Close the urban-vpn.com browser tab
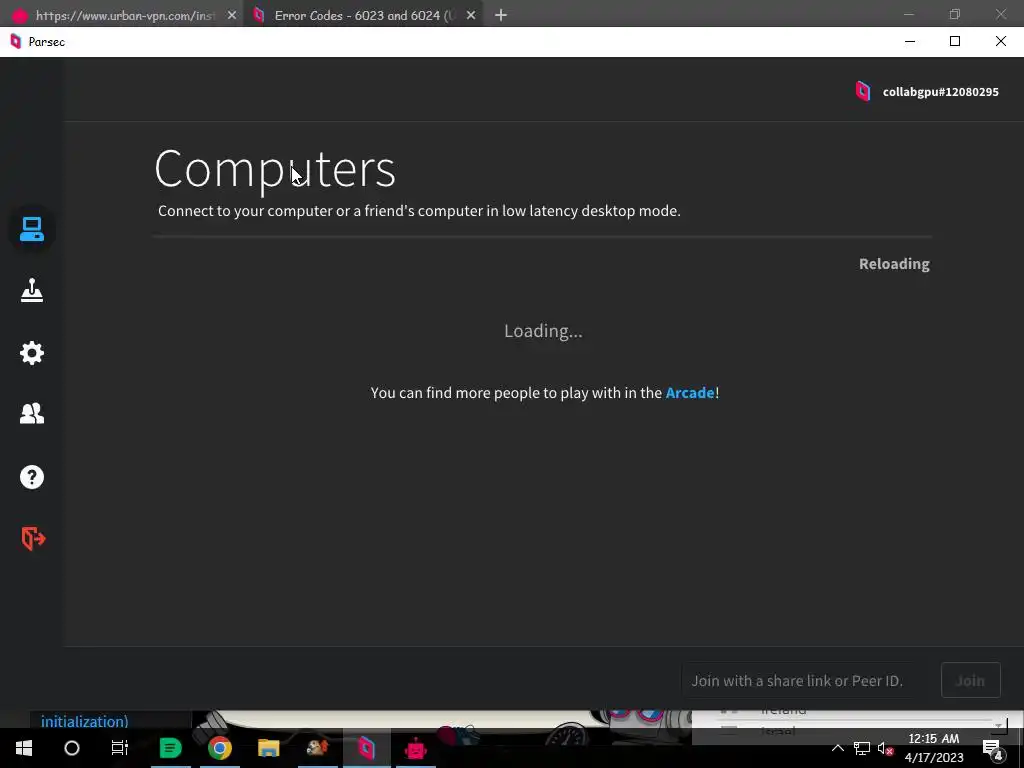 [232, 15]
